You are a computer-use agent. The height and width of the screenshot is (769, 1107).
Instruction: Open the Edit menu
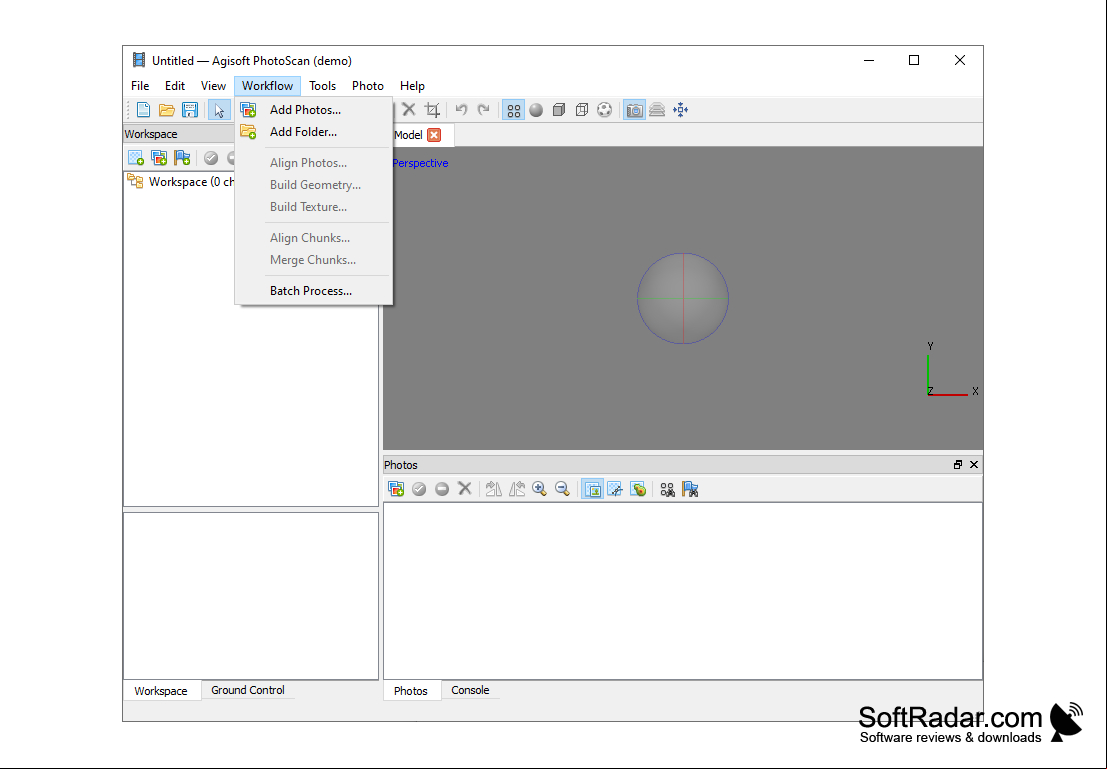click(x=175, y=85)
